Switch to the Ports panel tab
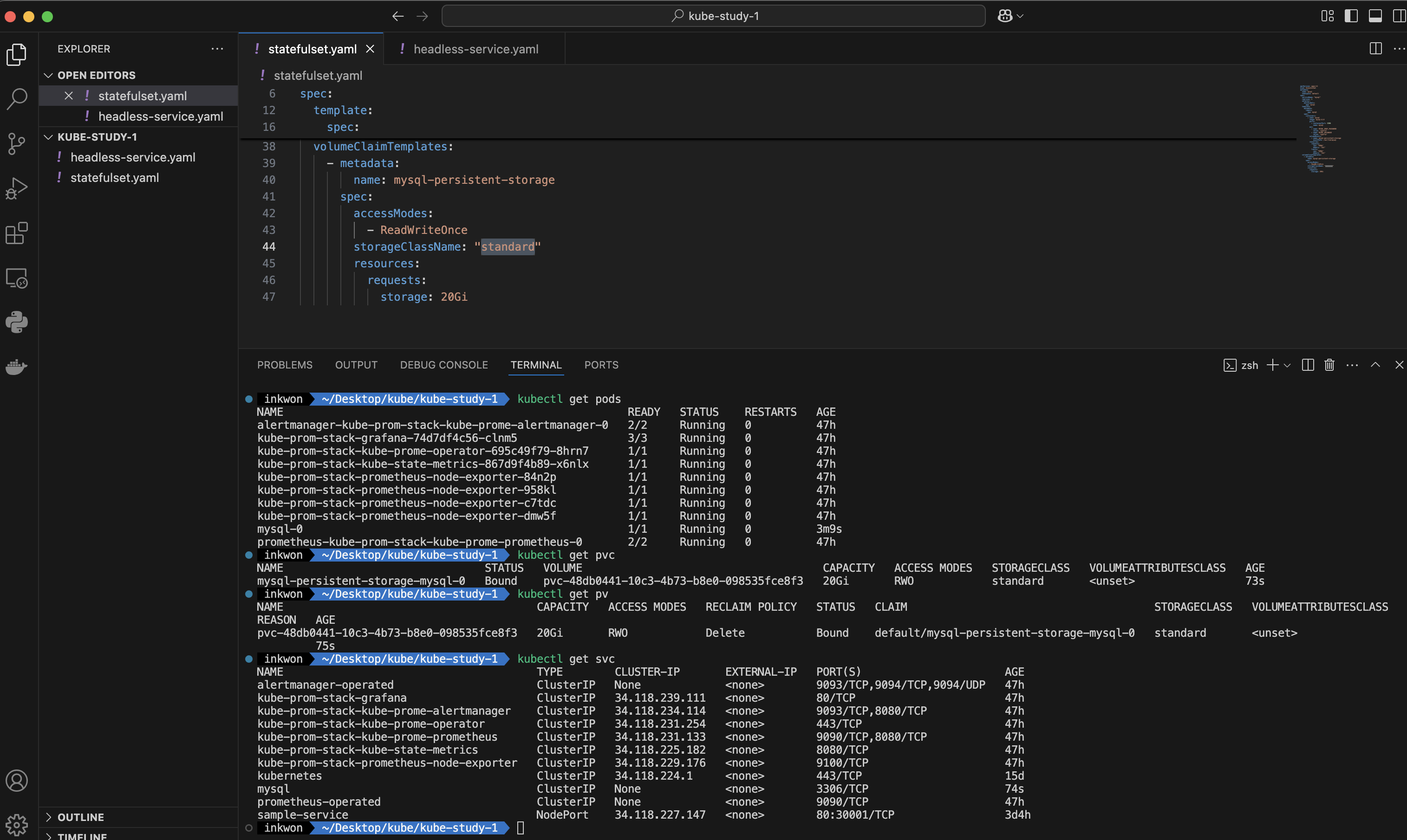The width and height of the screenshot is (1407, 840). [601, 365]
